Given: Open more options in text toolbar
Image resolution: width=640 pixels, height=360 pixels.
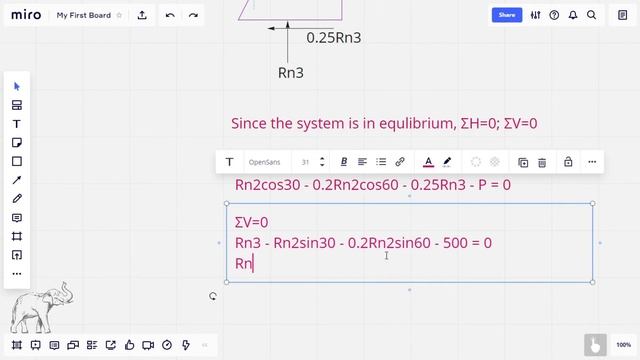Looking at the screenshot, I should [592, 162].
